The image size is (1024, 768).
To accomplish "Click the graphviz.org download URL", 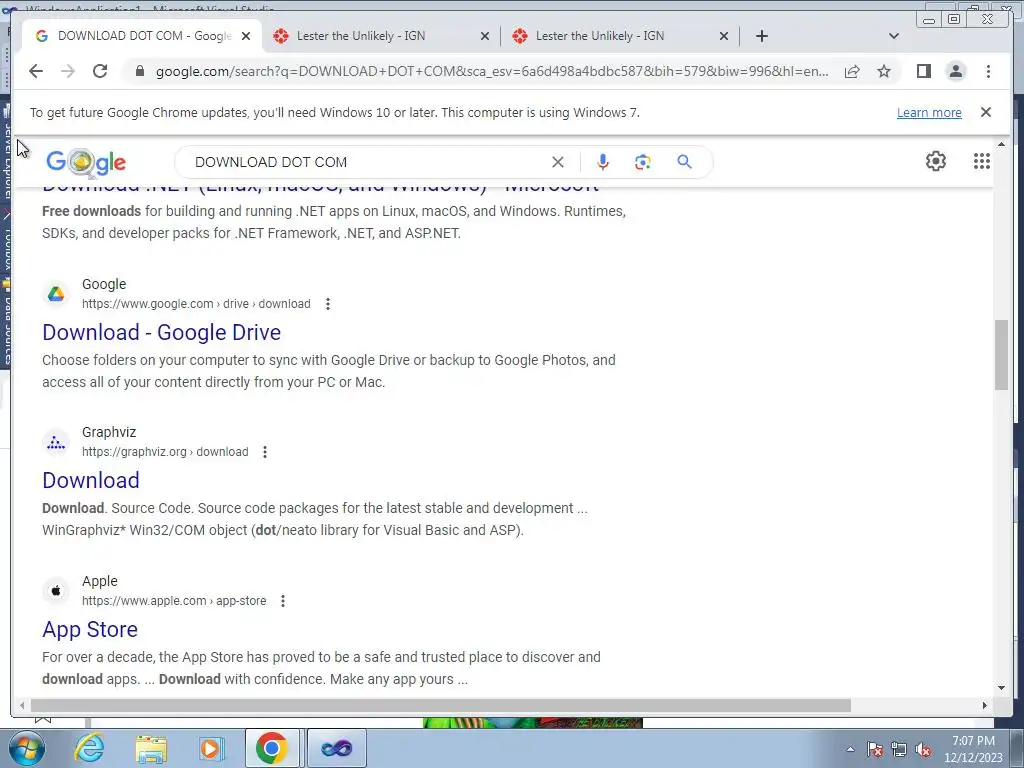I will [165, 452].
